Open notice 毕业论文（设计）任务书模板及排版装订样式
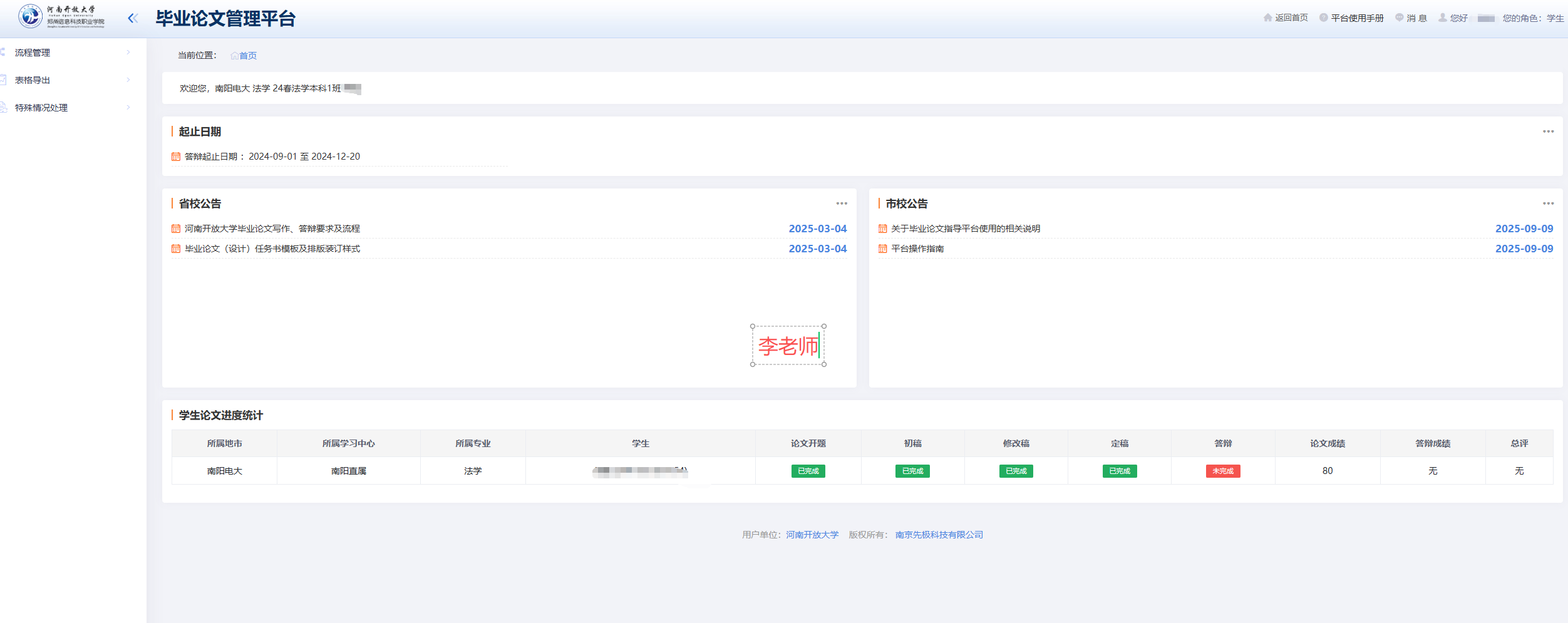This screenshot has height=623, width=1568. pyautogui.click(x=272, y=249)
